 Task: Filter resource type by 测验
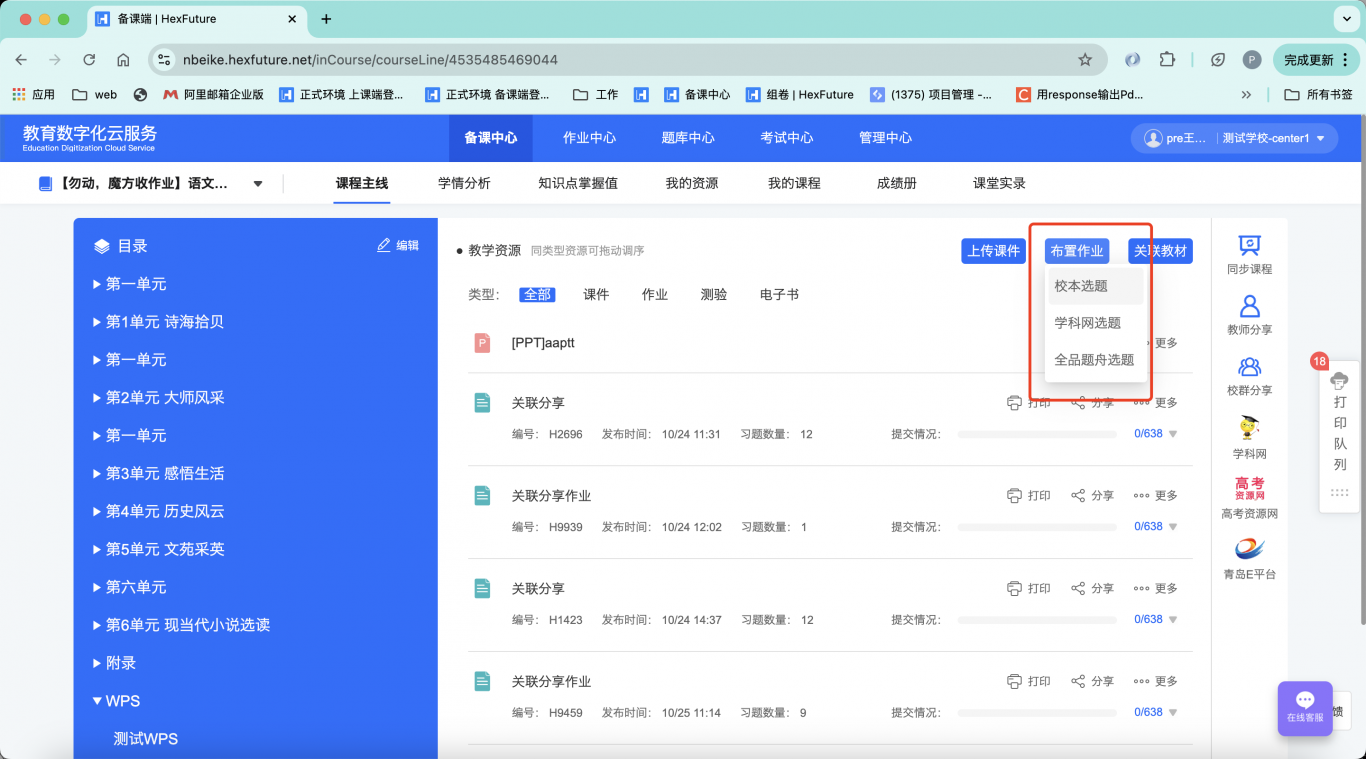pos(714,295)
